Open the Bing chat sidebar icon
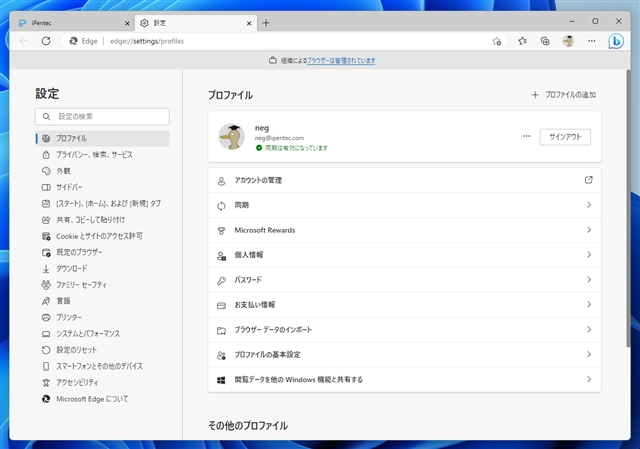640x449 pixels. (616, 41)
